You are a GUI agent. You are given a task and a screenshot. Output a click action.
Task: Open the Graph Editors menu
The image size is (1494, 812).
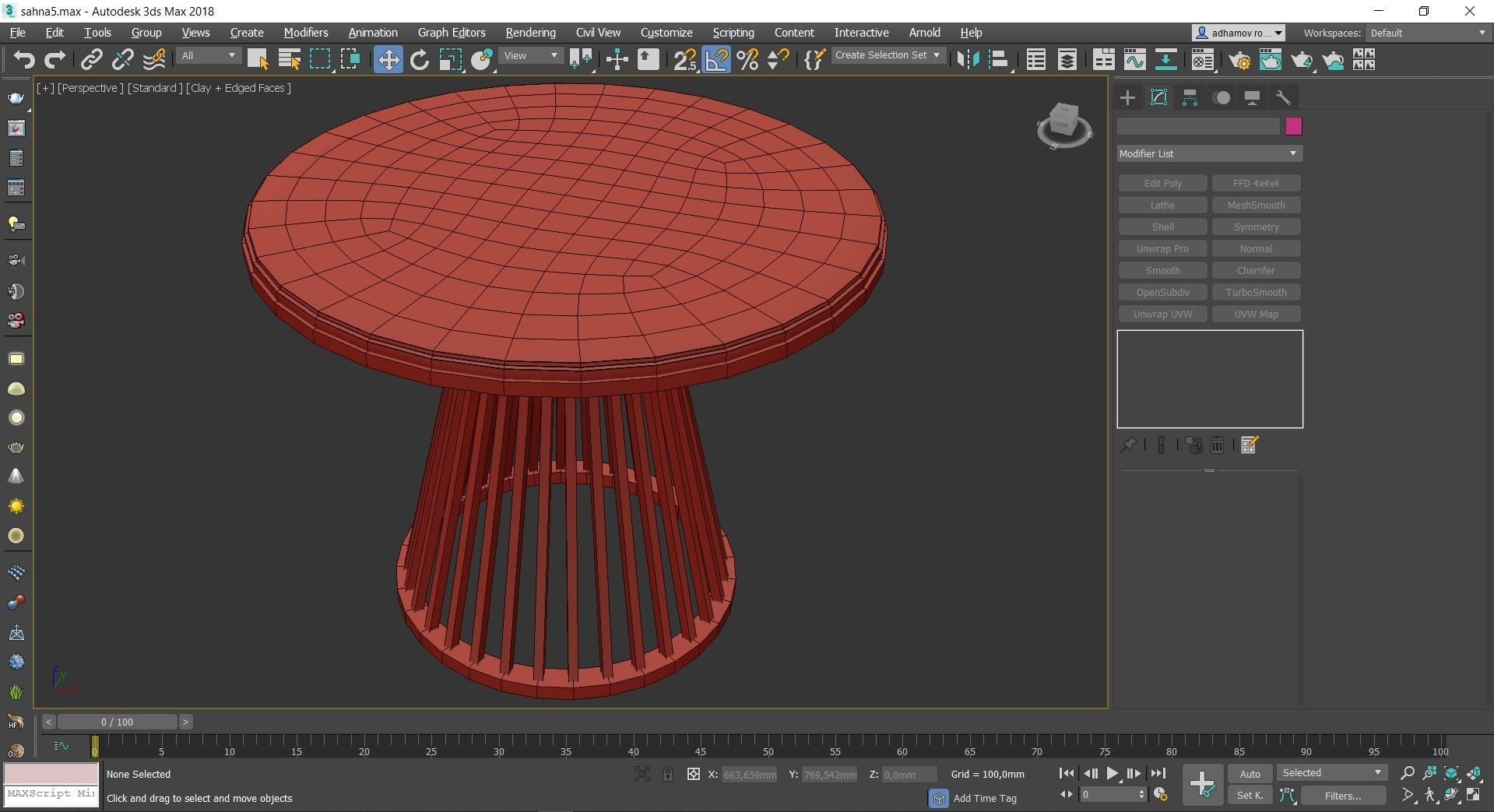[452, 33]
